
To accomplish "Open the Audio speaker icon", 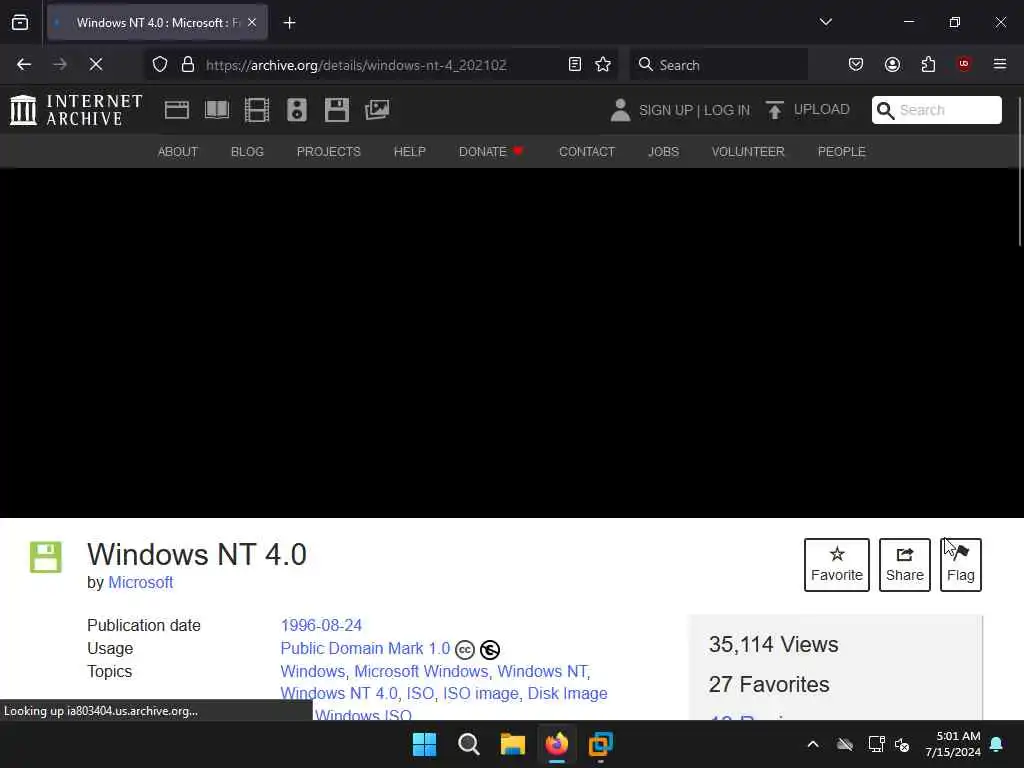I will click(296, 110).
